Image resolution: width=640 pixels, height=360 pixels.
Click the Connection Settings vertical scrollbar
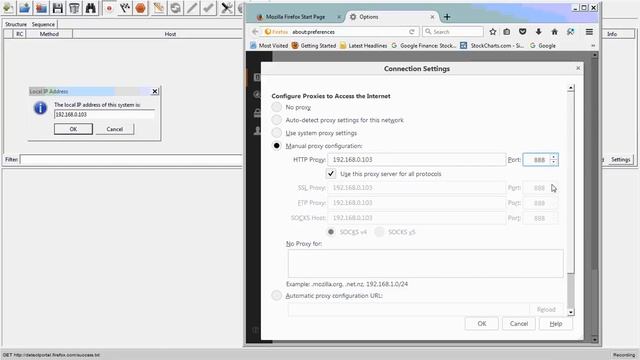[571, 200]
